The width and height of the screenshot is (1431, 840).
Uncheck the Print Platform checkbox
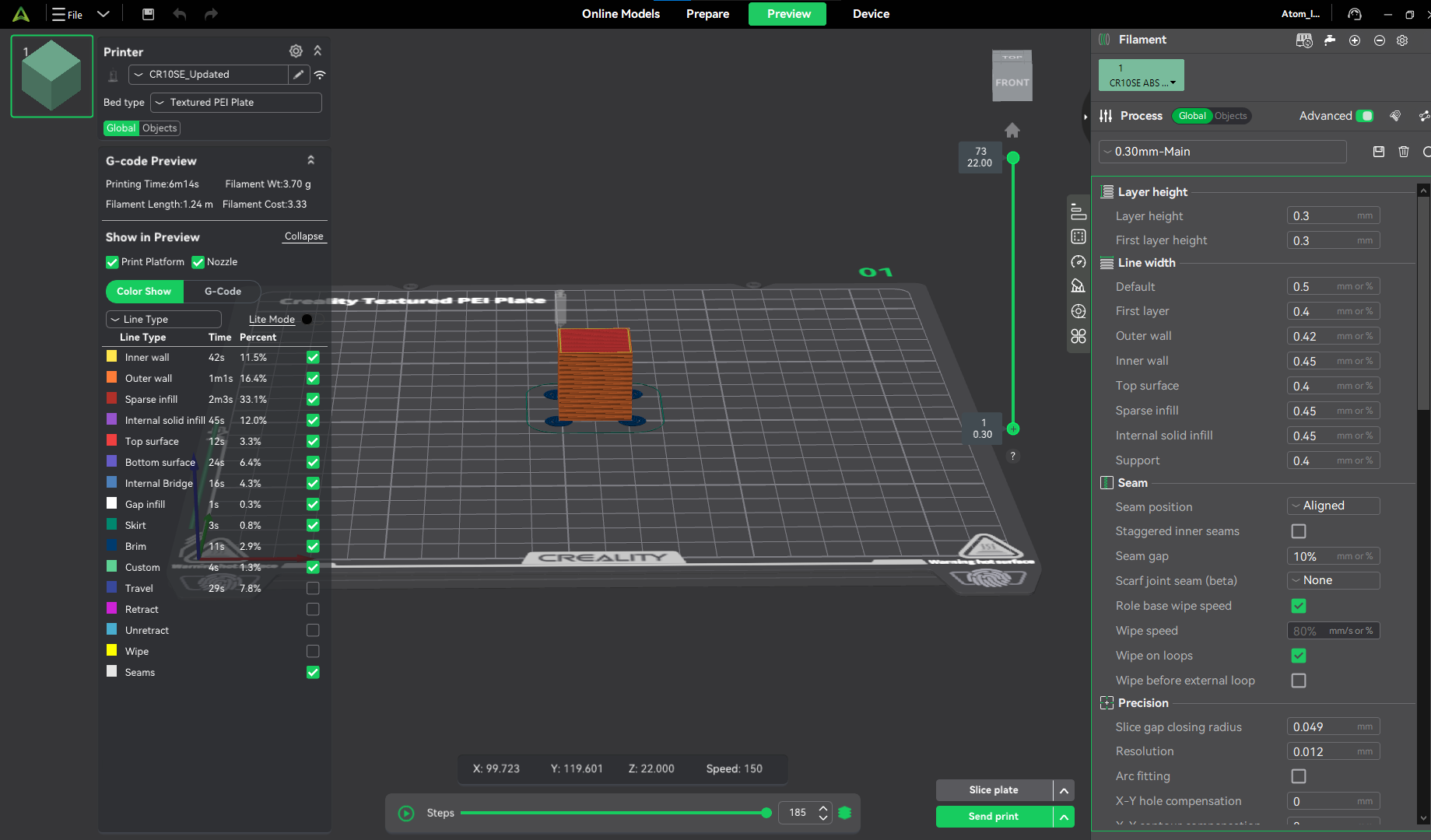[x=112, y=262]
